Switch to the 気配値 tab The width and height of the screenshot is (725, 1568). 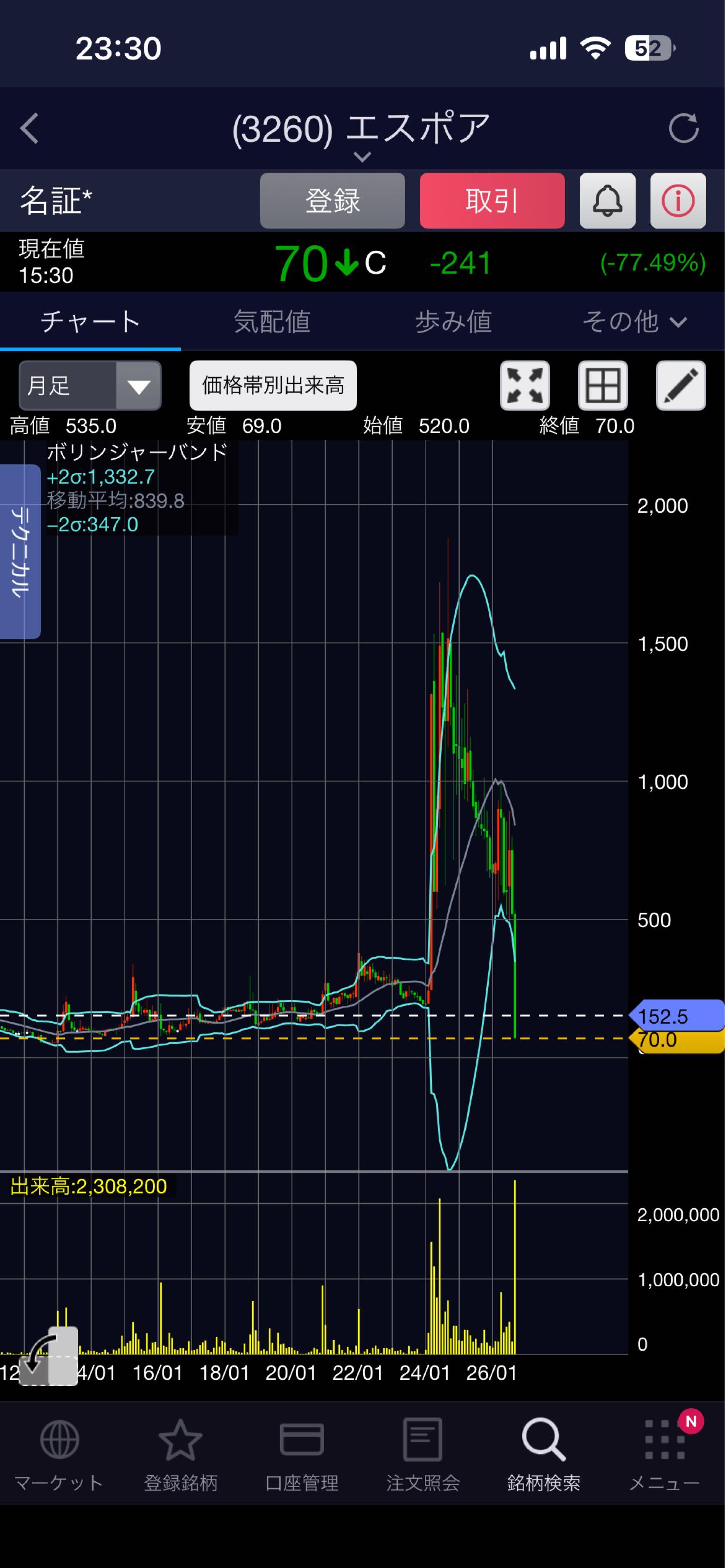click(272, 321)
